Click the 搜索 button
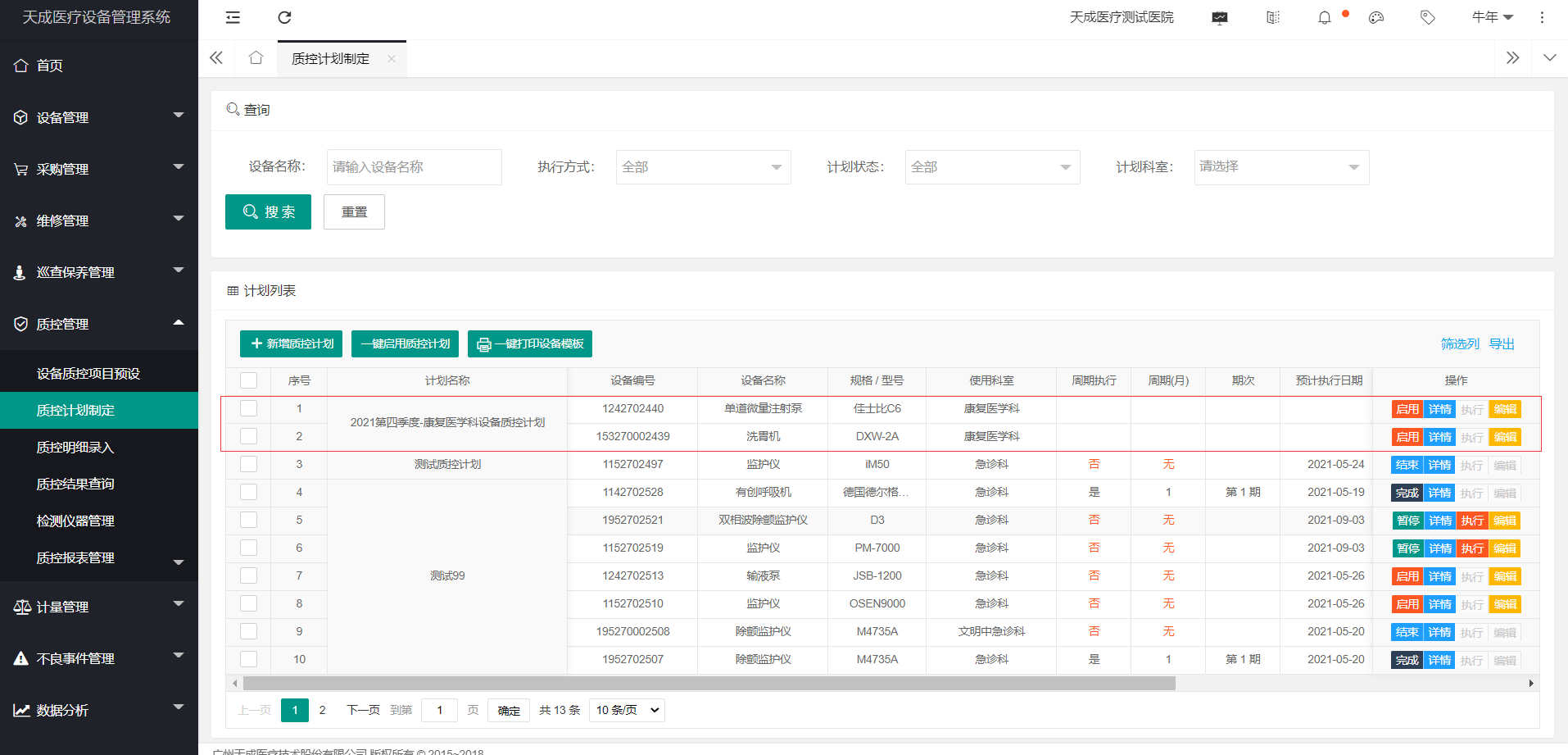Viewport: 1568px width, 755px height. click(268, 211)
